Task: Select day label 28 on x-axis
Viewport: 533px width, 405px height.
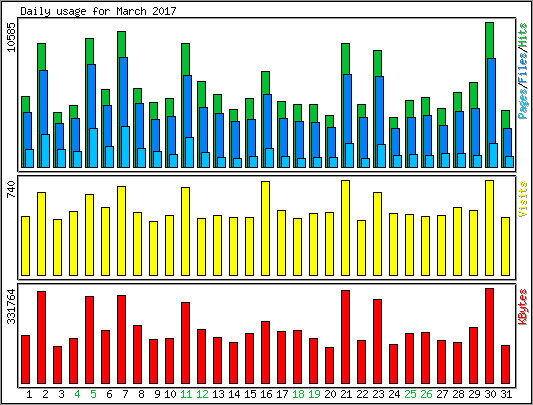Action: pos(458,394)
